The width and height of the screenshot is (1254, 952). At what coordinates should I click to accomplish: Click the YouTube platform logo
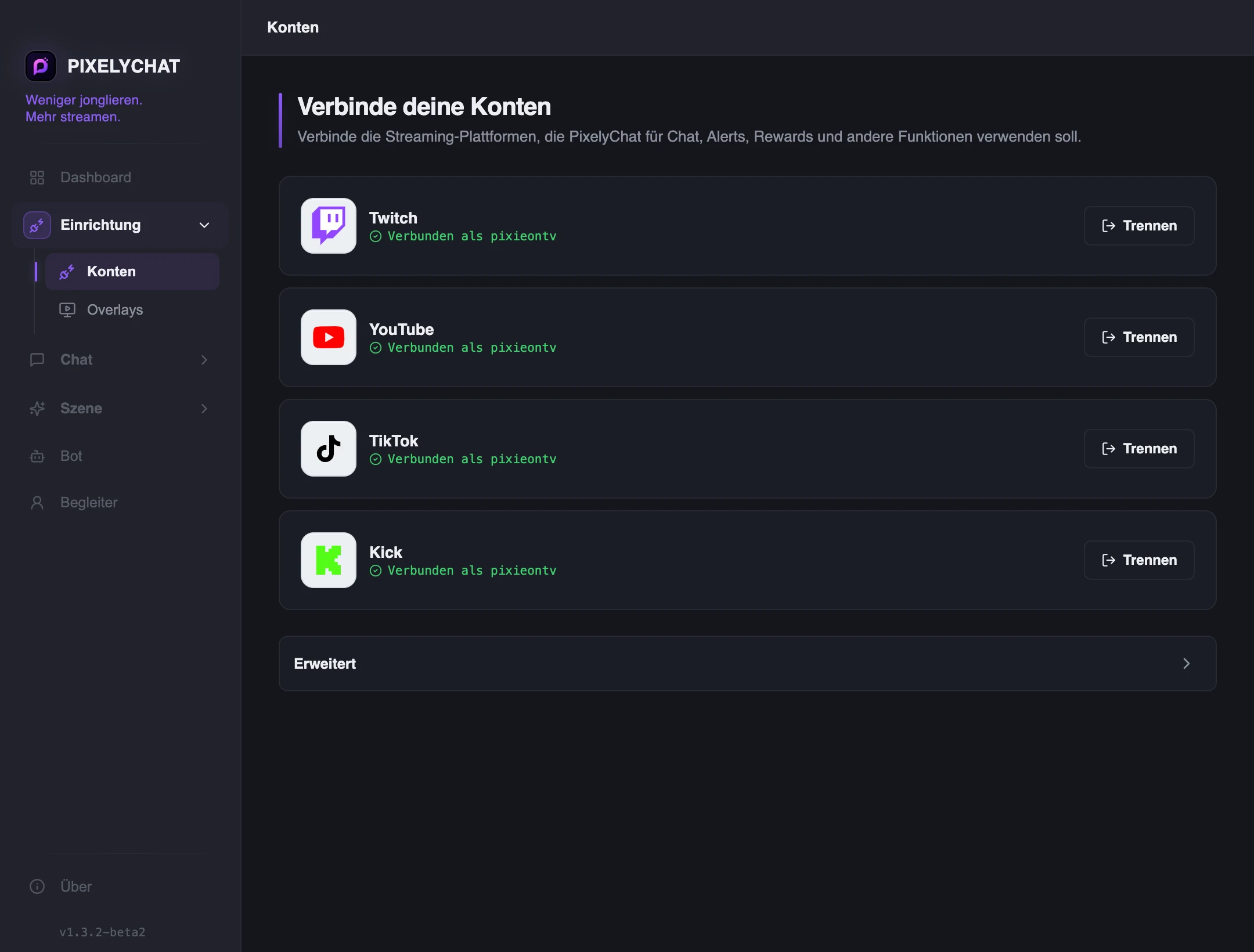[x=329, y=337]
